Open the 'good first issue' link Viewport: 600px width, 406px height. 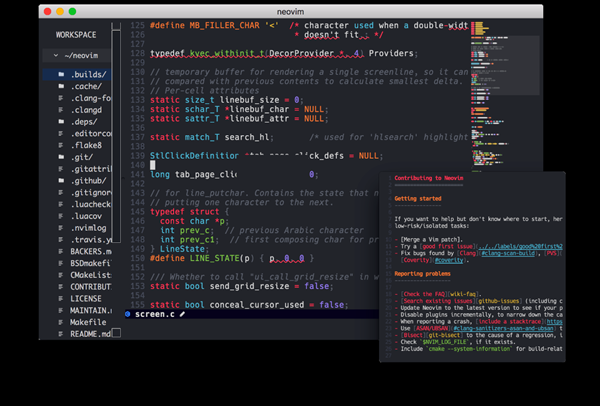coord(447,246)
